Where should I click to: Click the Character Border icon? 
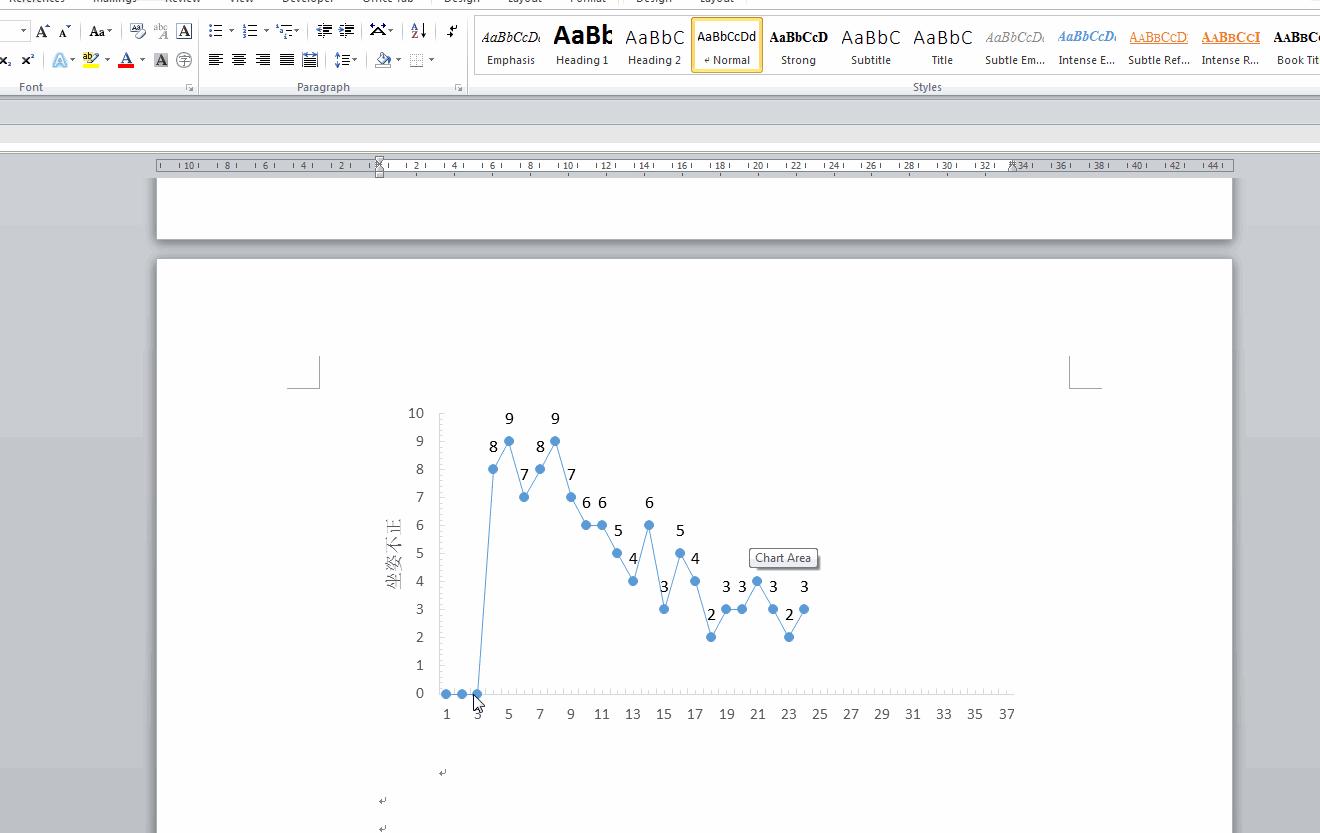coord(184,31)
